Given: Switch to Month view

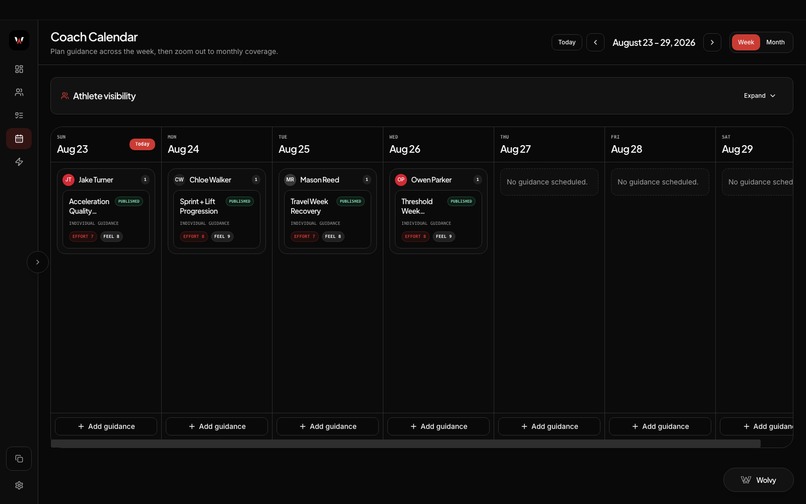Looking at the screenshot, I should pyautogui.click(x=775, y=42).
